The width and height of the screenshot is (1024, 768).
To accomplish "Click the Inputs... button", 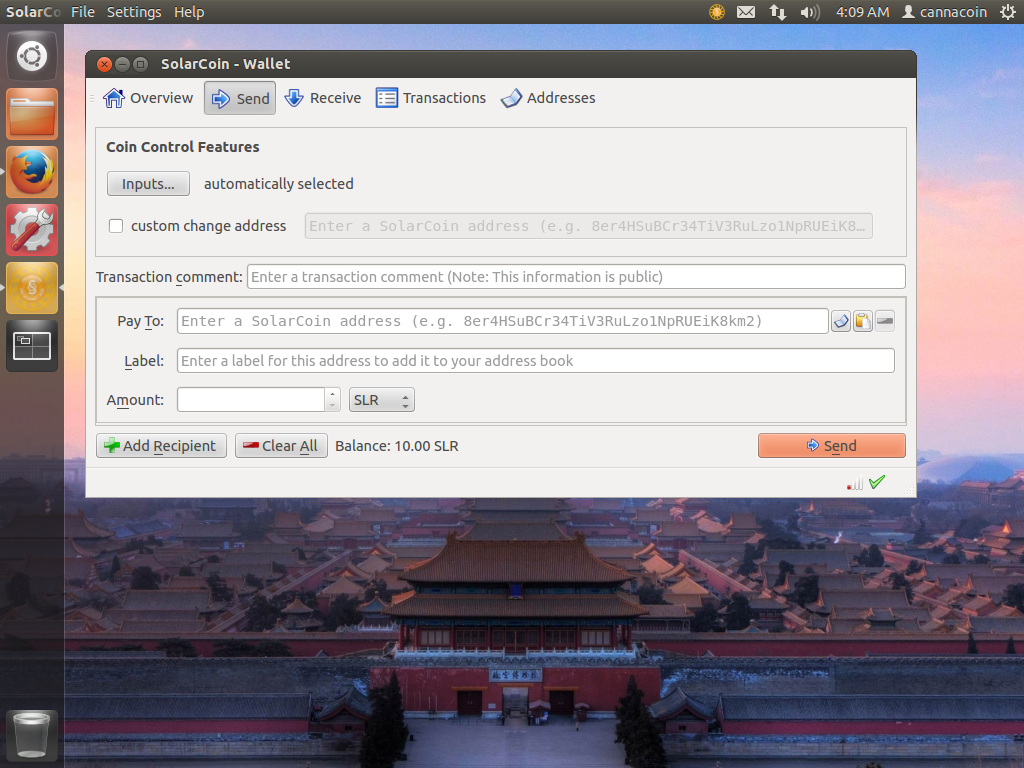I will pyautogui.click(x=148, y=184).
